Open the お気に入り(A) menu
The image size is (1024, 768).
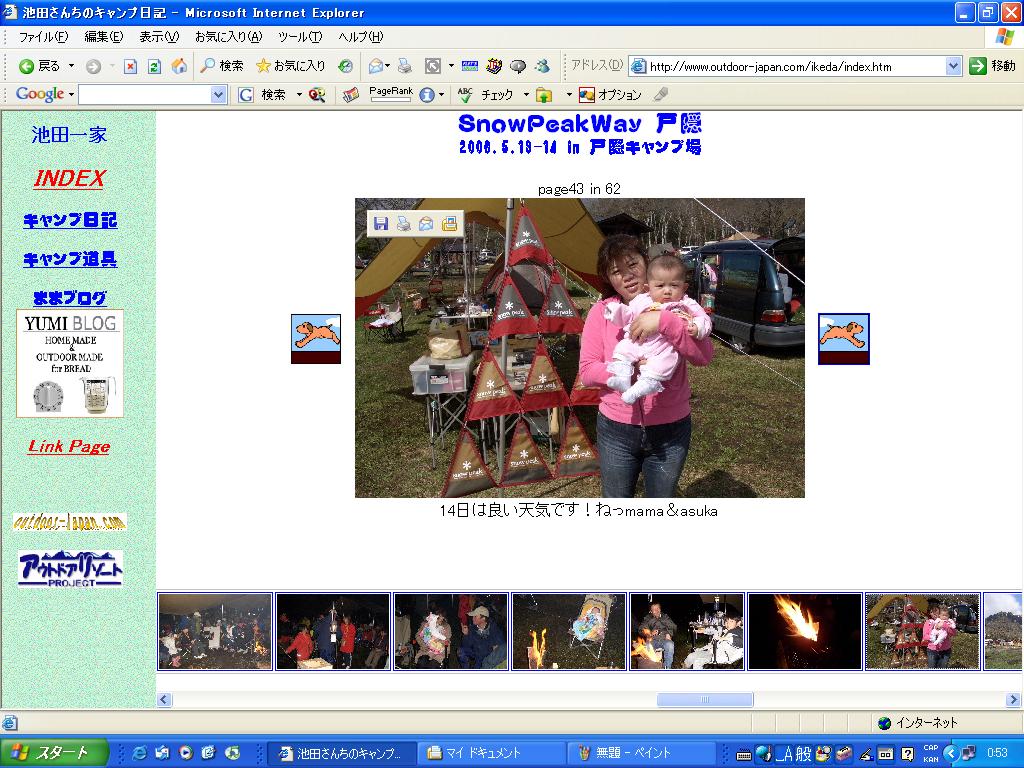(x=229, y=37)
